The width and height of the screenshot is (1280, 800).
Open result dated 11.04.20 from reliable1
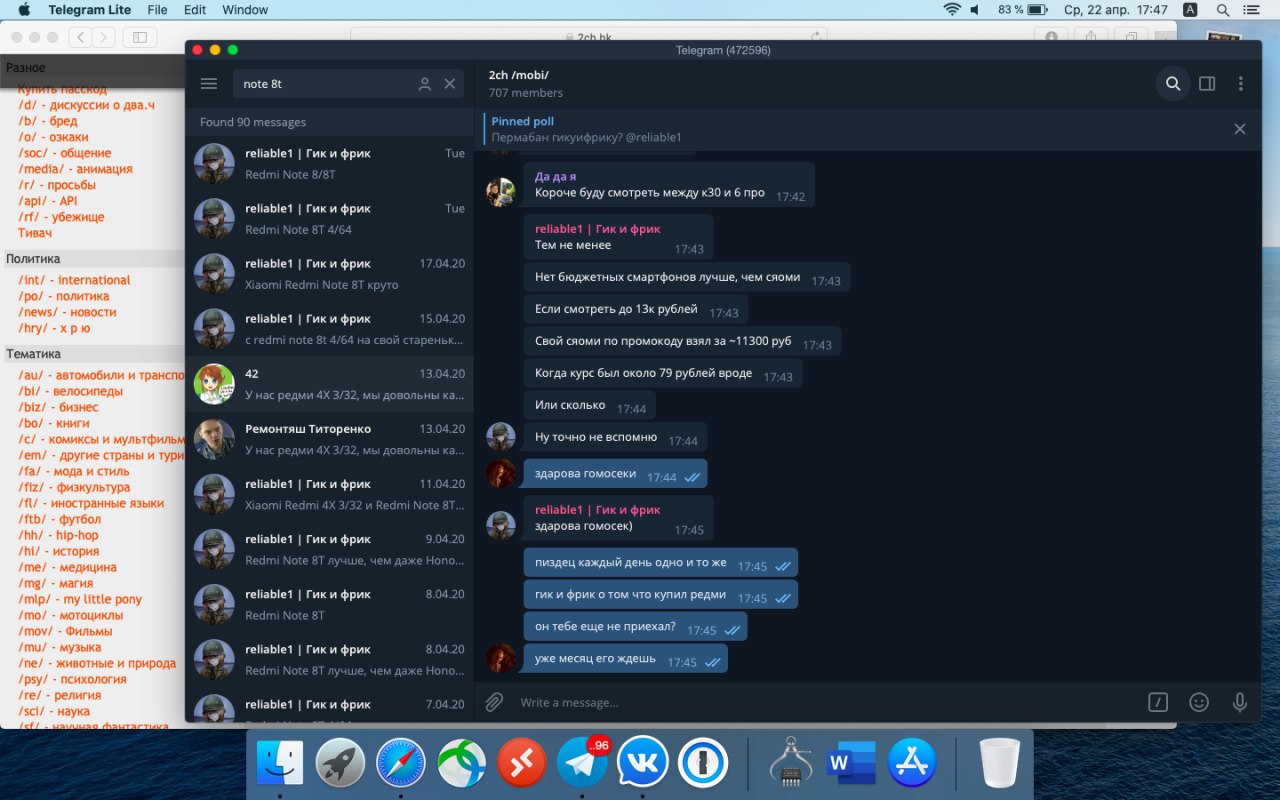coord(329,494)
